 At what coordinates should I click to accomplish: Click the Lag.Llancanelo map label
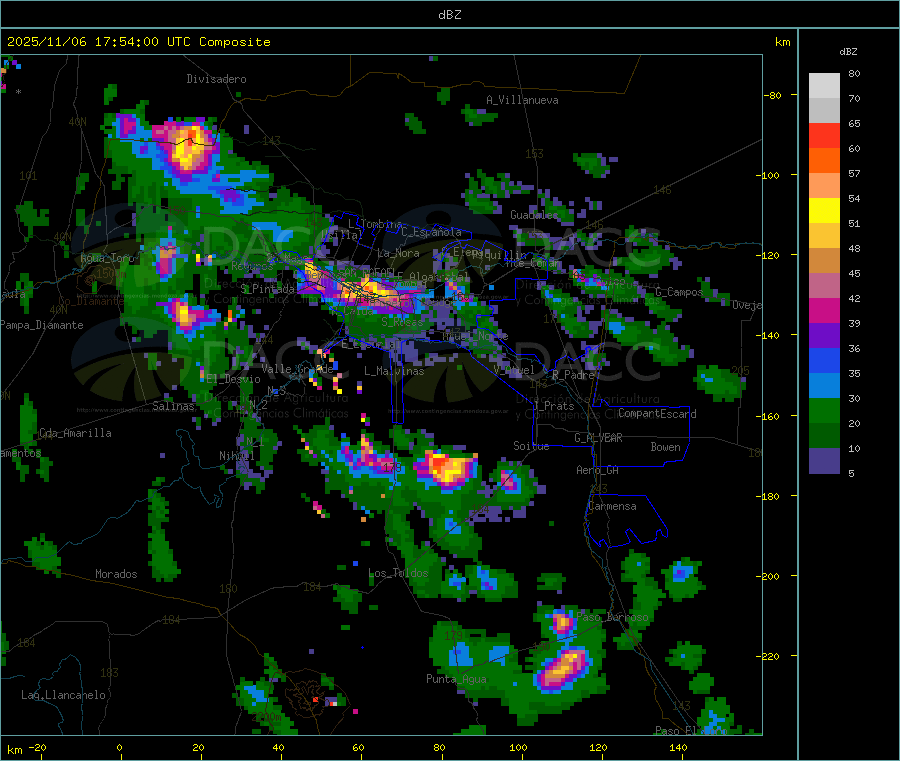64,695
